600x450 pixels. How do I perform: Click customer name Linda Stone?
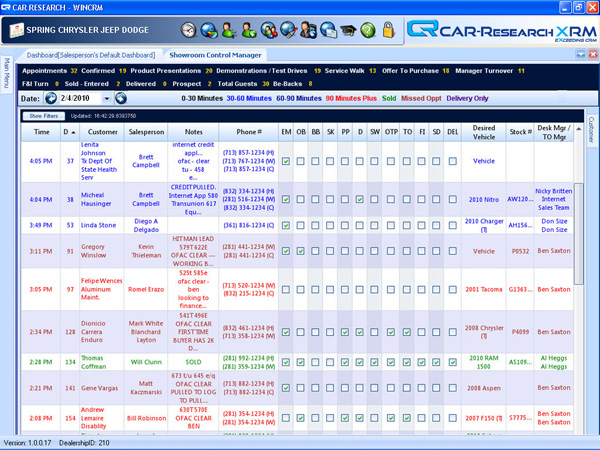coord(98,225)
